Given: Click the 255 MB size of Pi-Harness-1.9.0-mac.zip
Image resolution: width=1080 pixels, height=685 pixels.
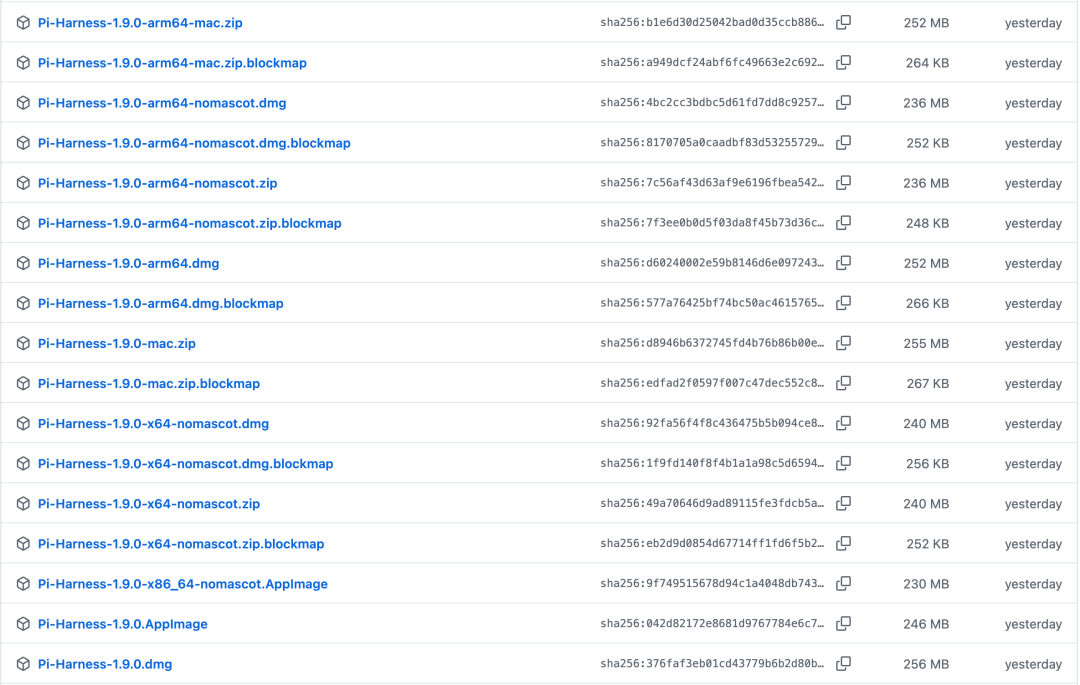Looking at the screenshot, I should (926, 344).
